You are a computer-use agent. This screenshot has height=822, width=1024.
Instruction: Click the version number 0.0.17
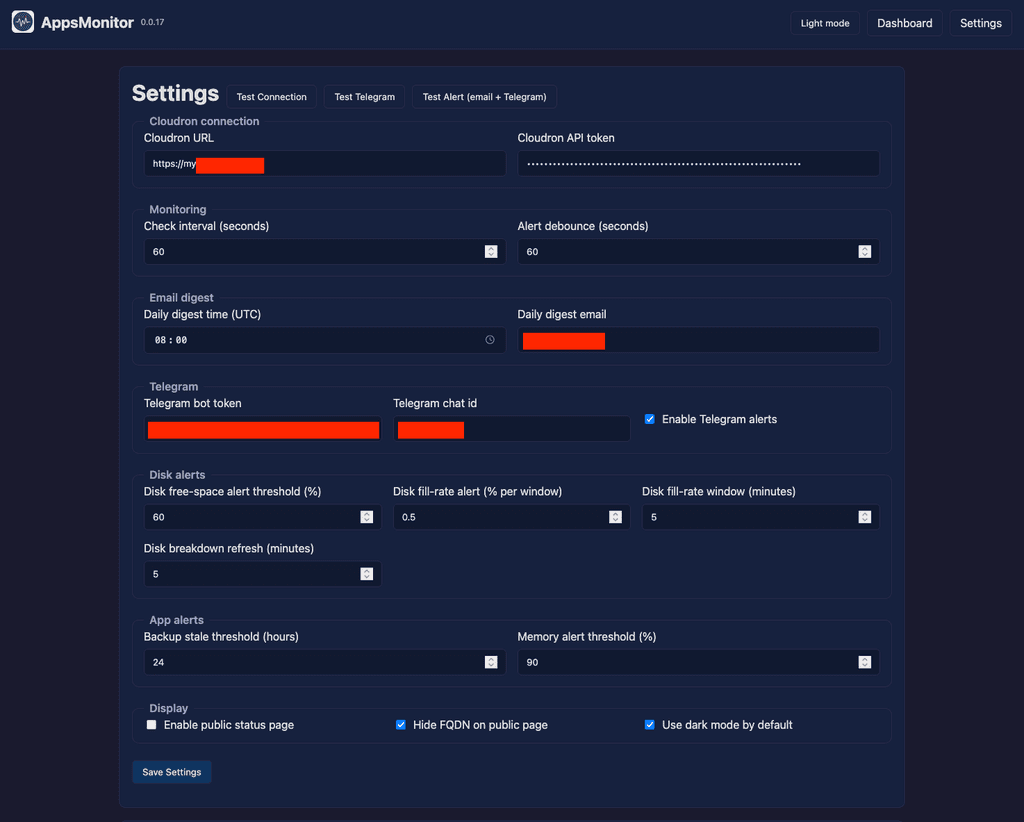[x=152, y=22]
